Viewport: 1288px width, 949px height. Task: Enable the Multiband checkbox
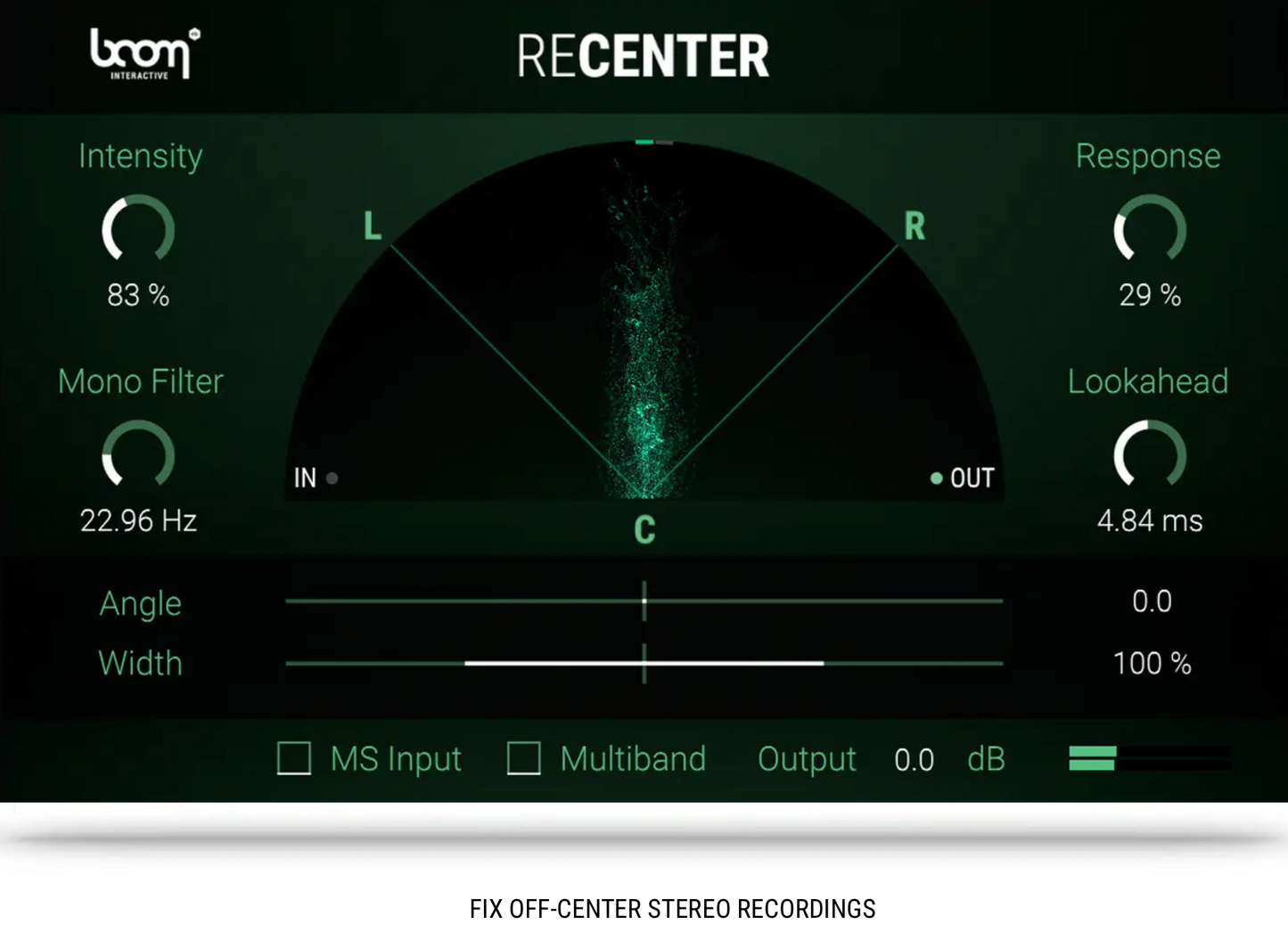(x=524, y=759)
